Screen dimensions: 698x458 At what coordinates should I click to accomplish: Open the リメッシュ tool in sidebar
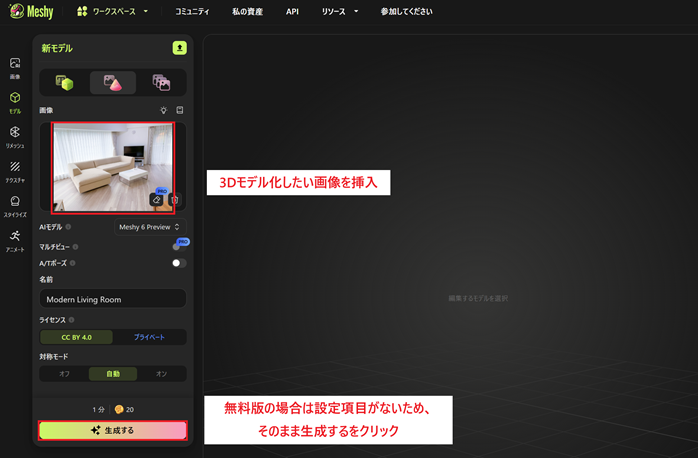tap(15, 137)
